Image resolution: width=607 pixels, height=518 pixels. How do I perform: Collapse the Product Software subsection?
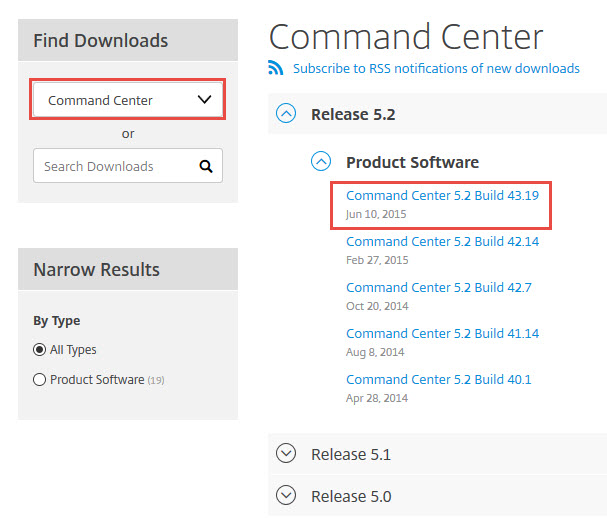coord(321,161)
